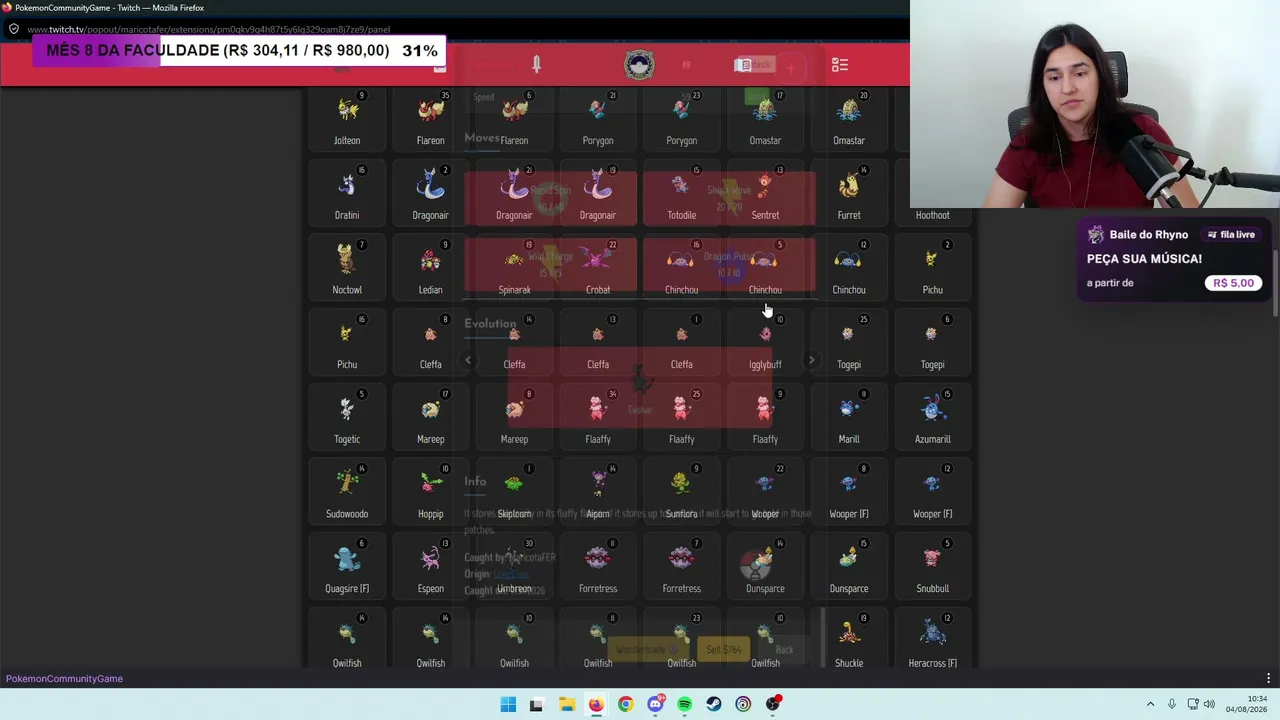Select the level 25 Togepi
The height and width of the screenshot is (720, 1280).
[x=849, y=344]
